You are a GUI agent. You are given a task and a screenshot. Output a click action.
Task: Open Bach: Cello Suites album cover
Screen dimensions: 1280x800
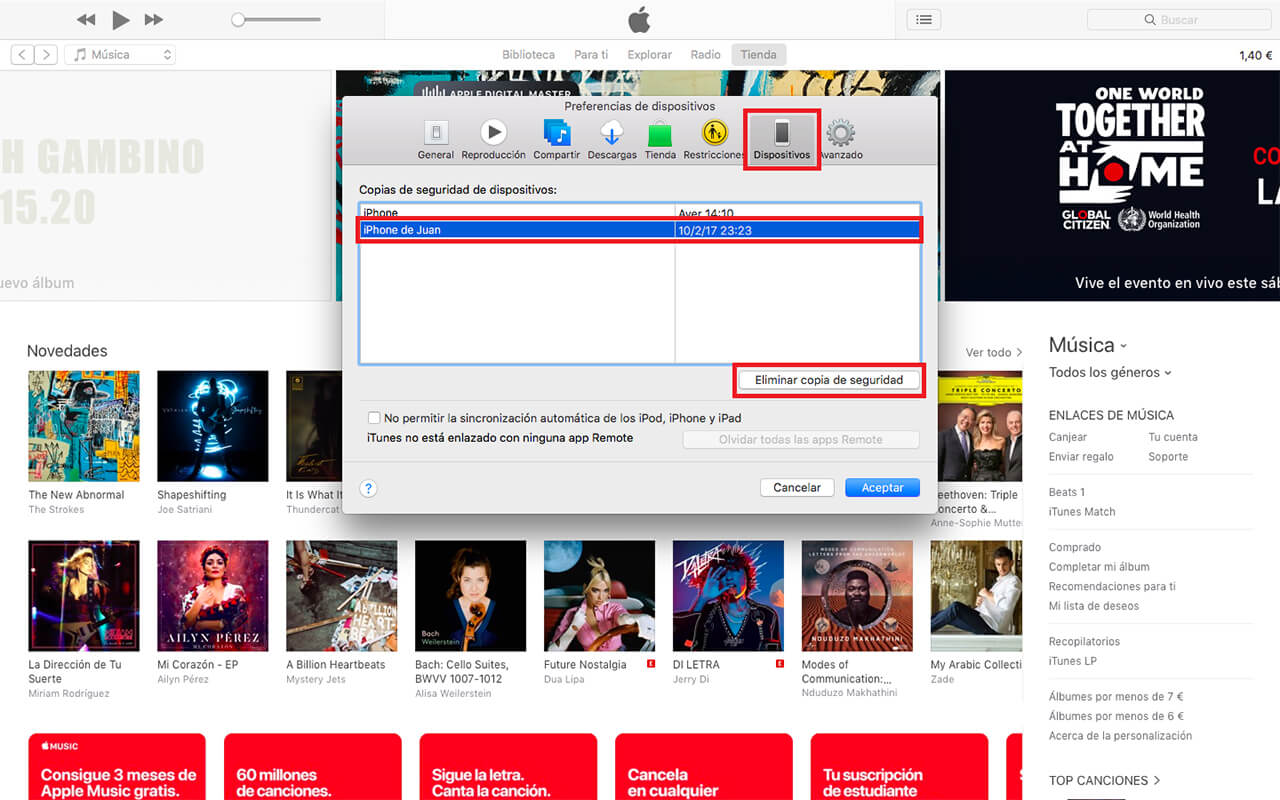[x=471, y=596]
